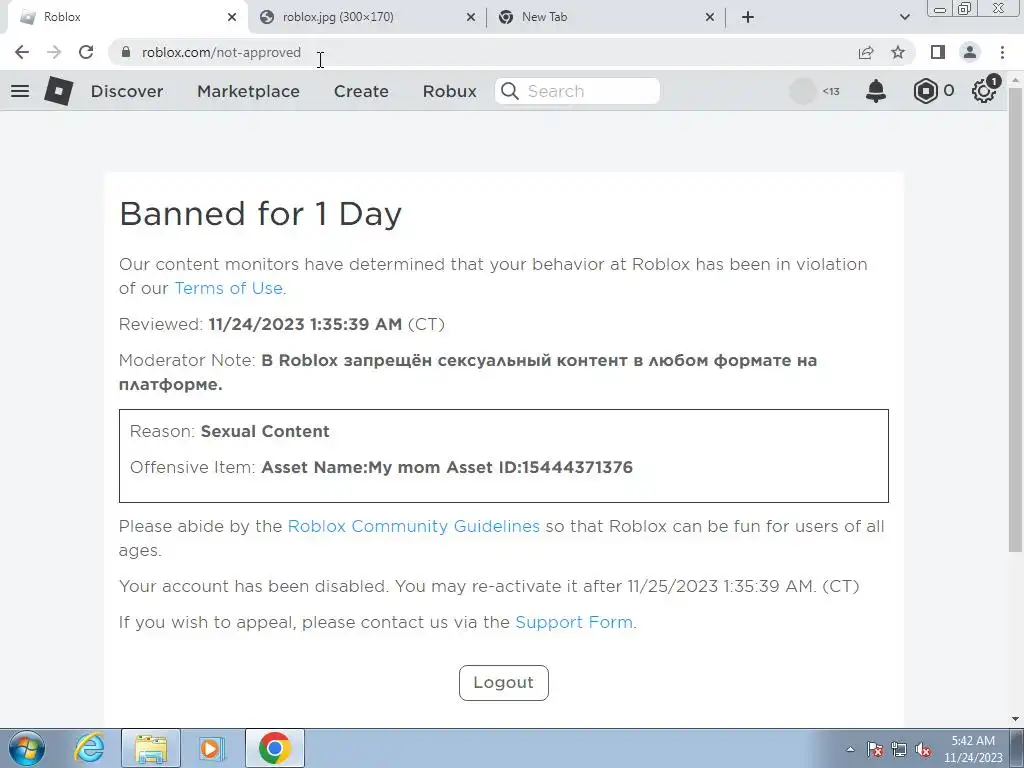
Task: Click the Logout button
Action: pos(504,682)
